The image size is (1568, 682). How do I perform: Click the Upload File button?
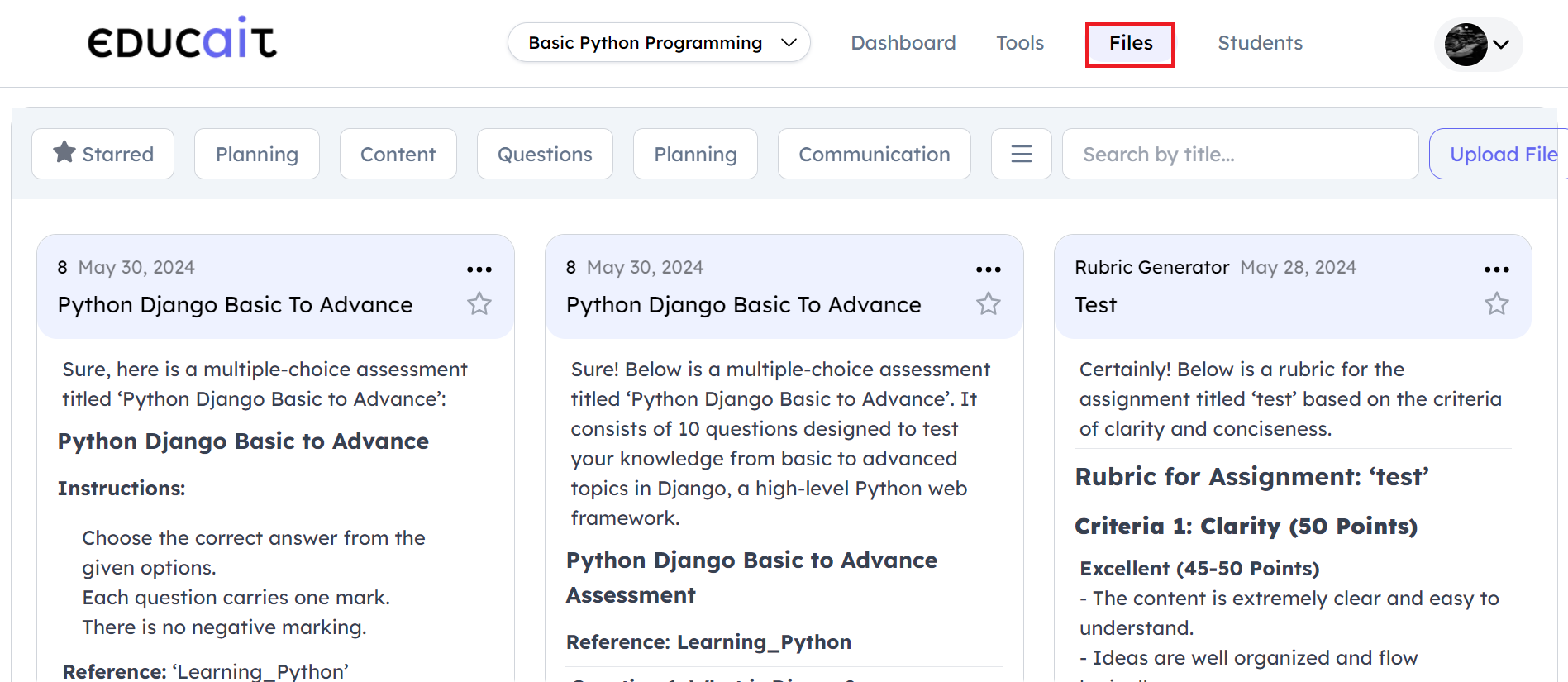tap(1502, 154)
